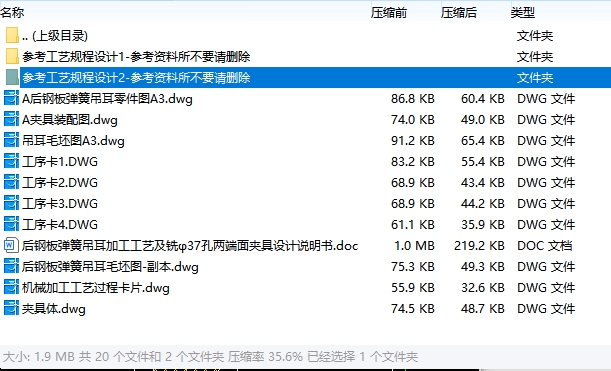The image size is (611, 371).
Task: Click the 91.2 KB size value
Action: click(413, 141)
